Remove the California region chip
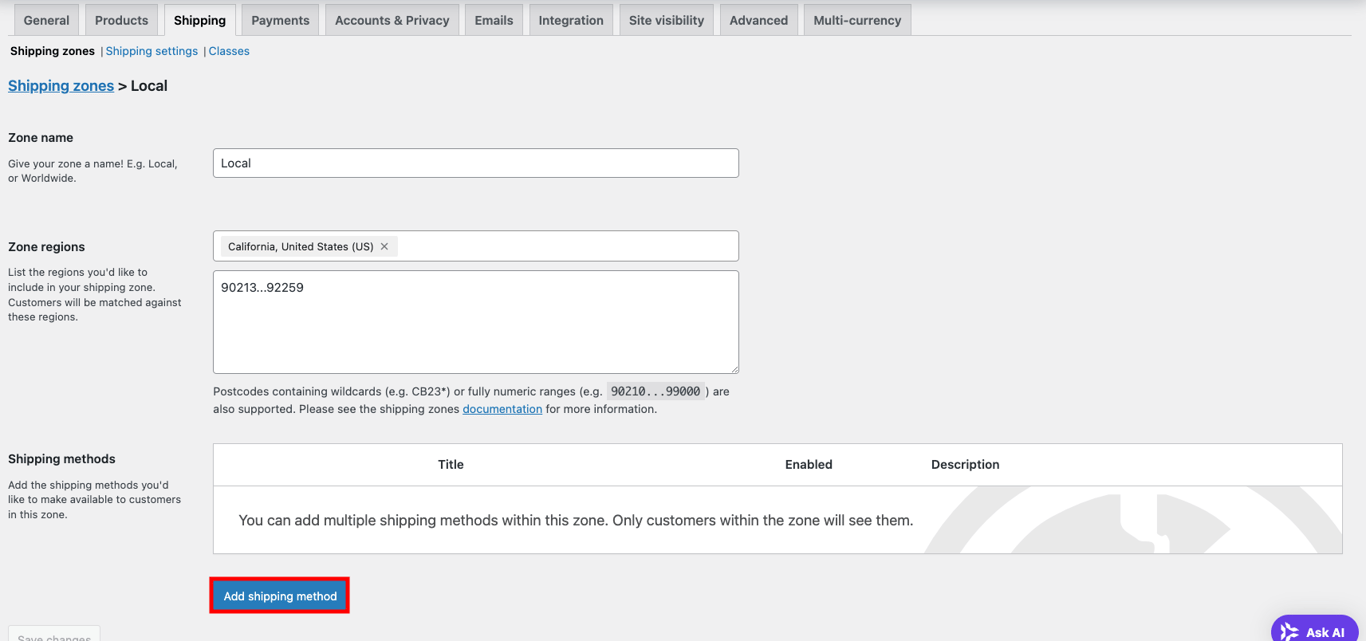 (384, 245)
